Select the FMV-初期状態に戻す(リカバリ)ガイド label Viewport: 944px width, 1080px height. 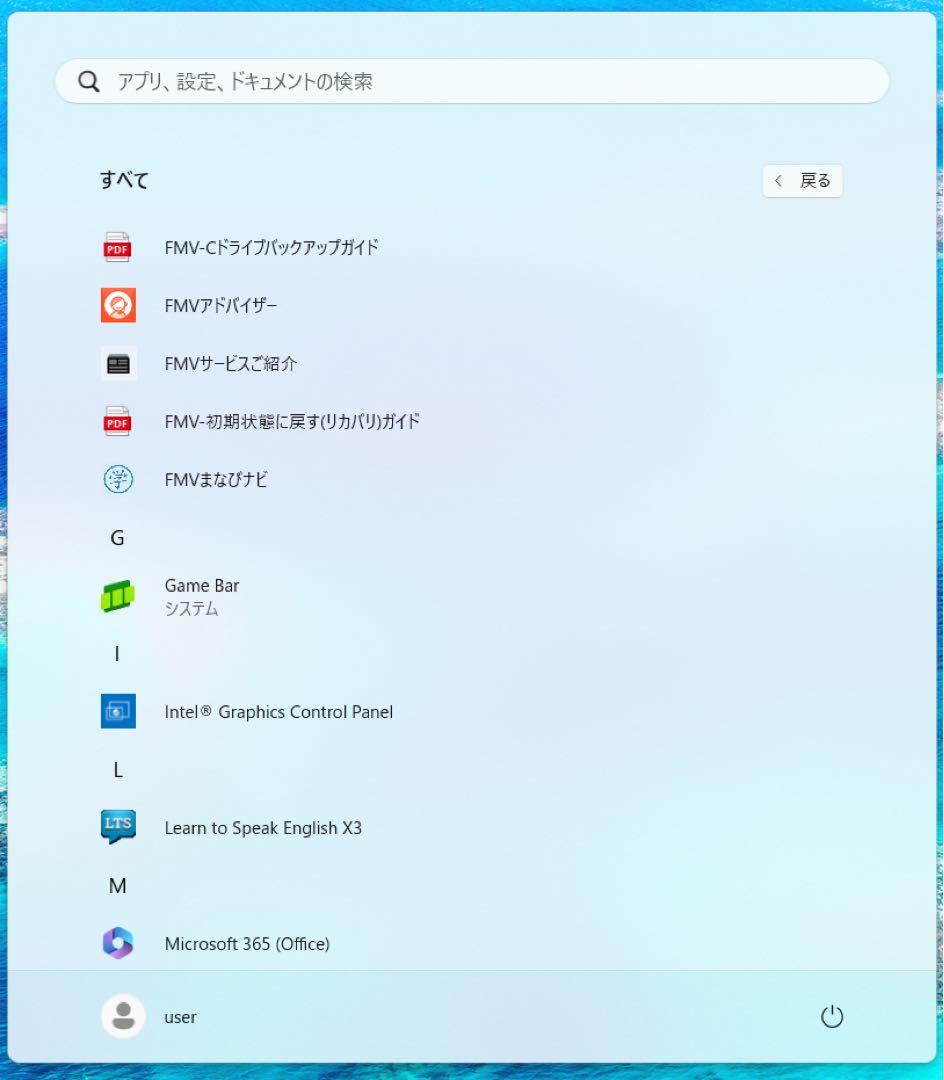click(x=292, y=422)
